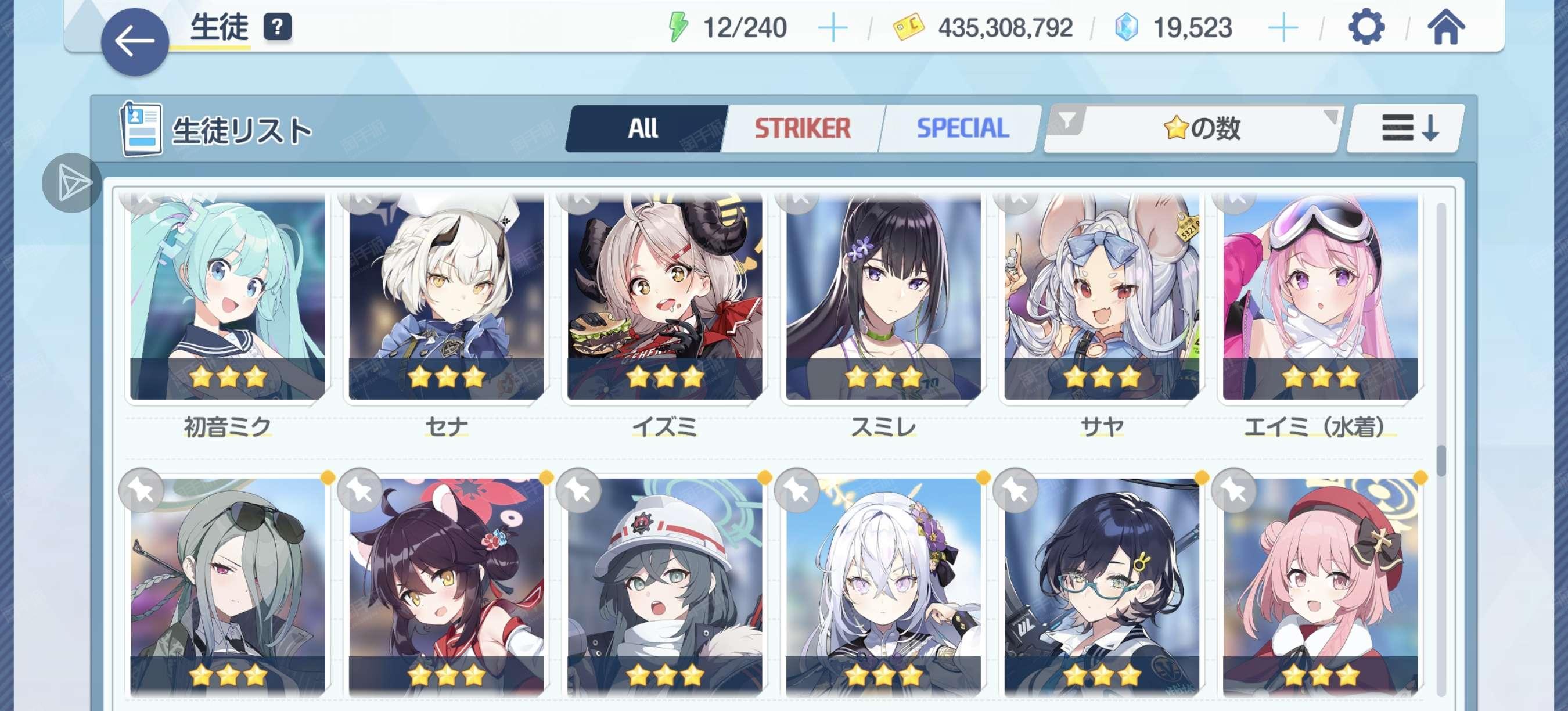Toggle pin on white helmet student
This screenshot has height=711, width=1568.
pyautogui.click(x=578, y=490)
